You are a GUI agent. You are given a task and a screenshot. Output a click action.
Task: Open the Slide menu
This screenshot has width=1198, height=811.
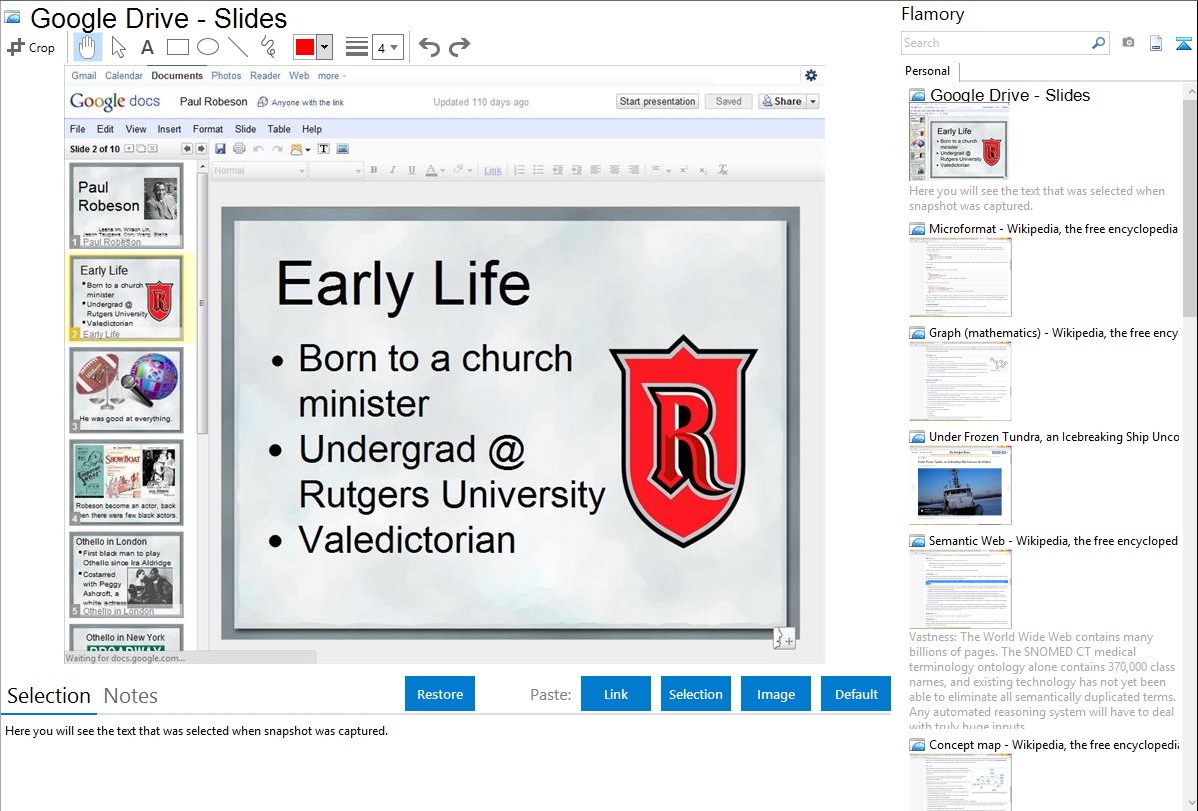click(245, 129)
